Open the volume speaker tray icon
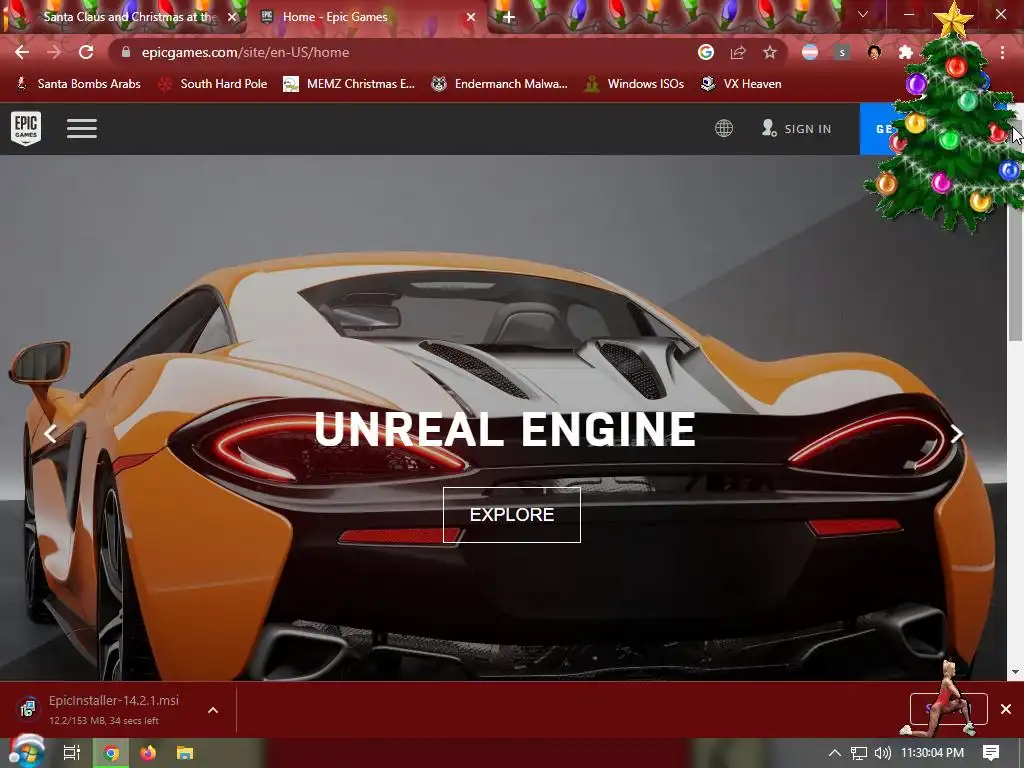This screenshot has width=1024, height=768. point(882,753)
